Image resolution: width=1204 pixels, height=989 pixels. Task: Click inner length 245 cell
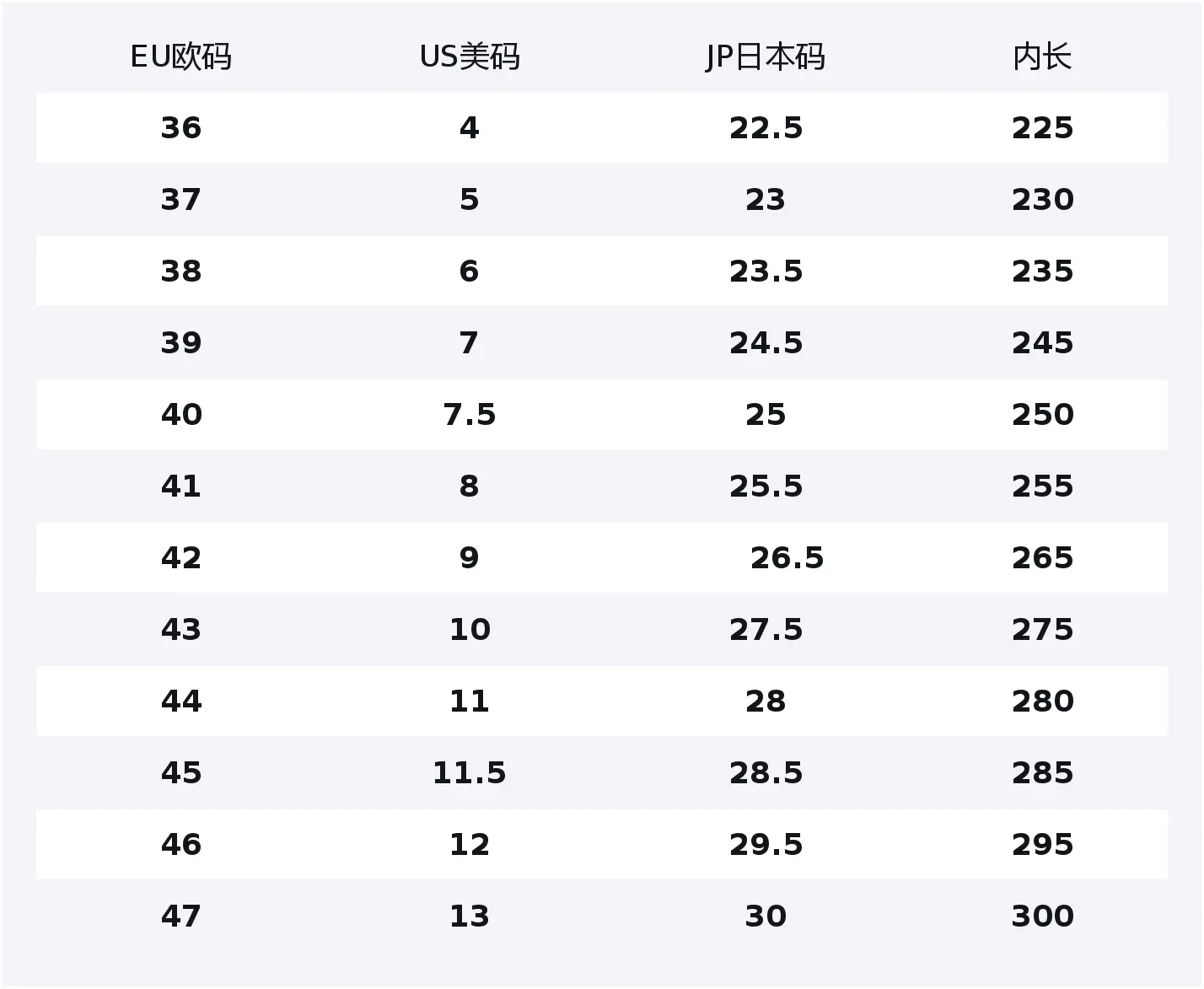1043,343
